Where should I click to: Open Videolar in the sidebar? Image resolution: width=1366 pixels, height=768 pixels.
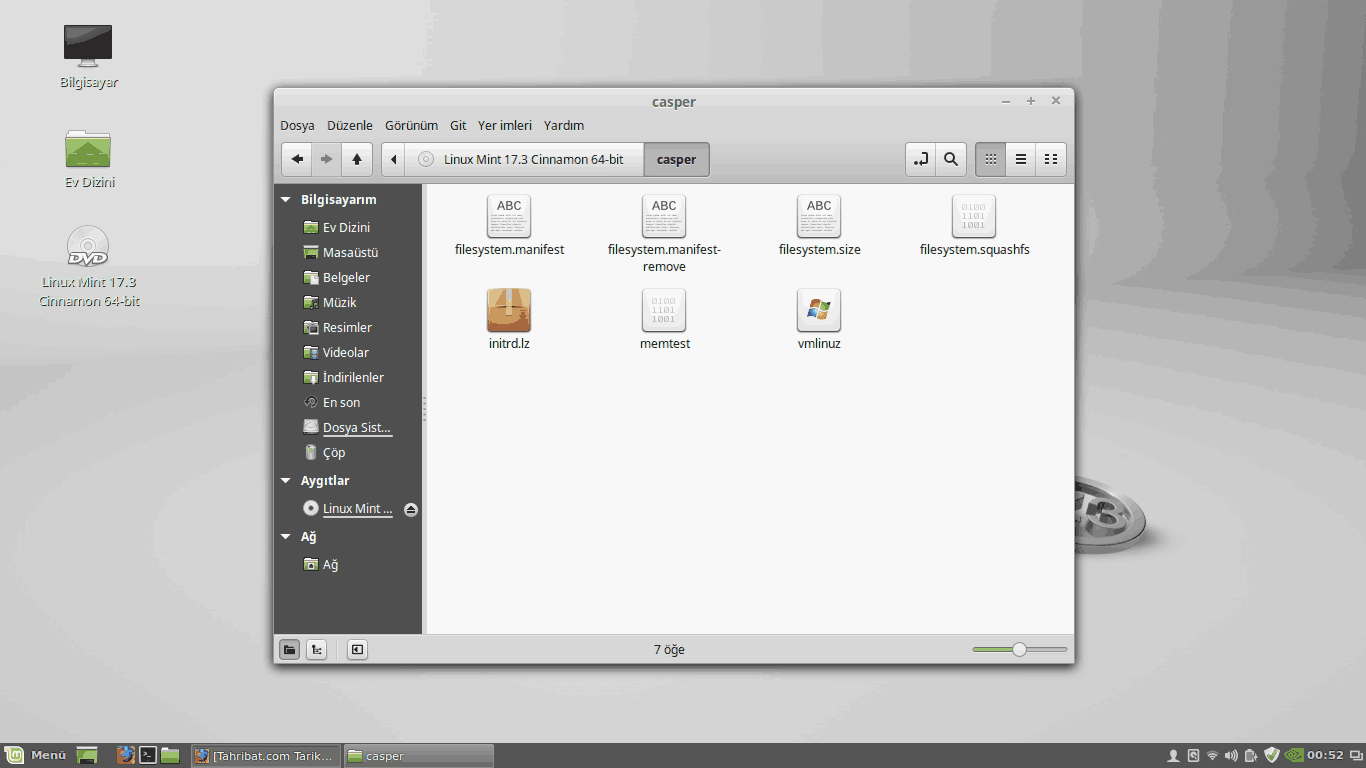[347, 352]
